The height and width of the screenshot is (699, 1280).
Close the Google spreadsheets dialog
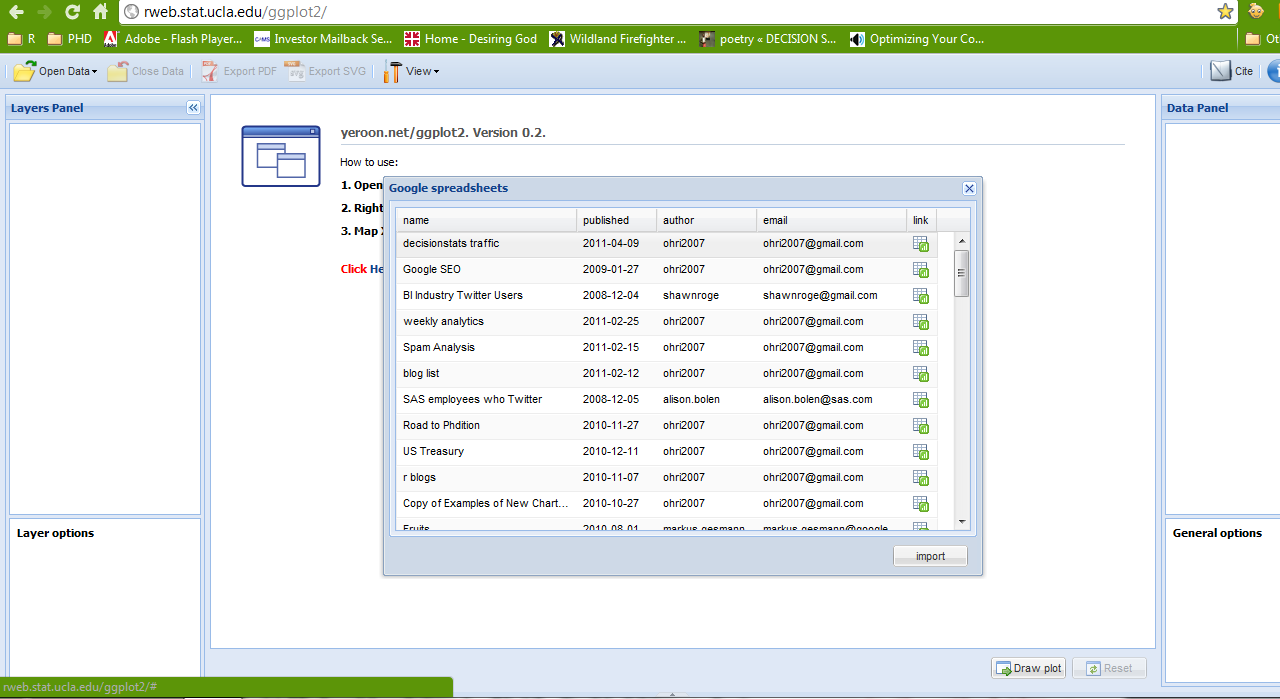tap(969, 188)
